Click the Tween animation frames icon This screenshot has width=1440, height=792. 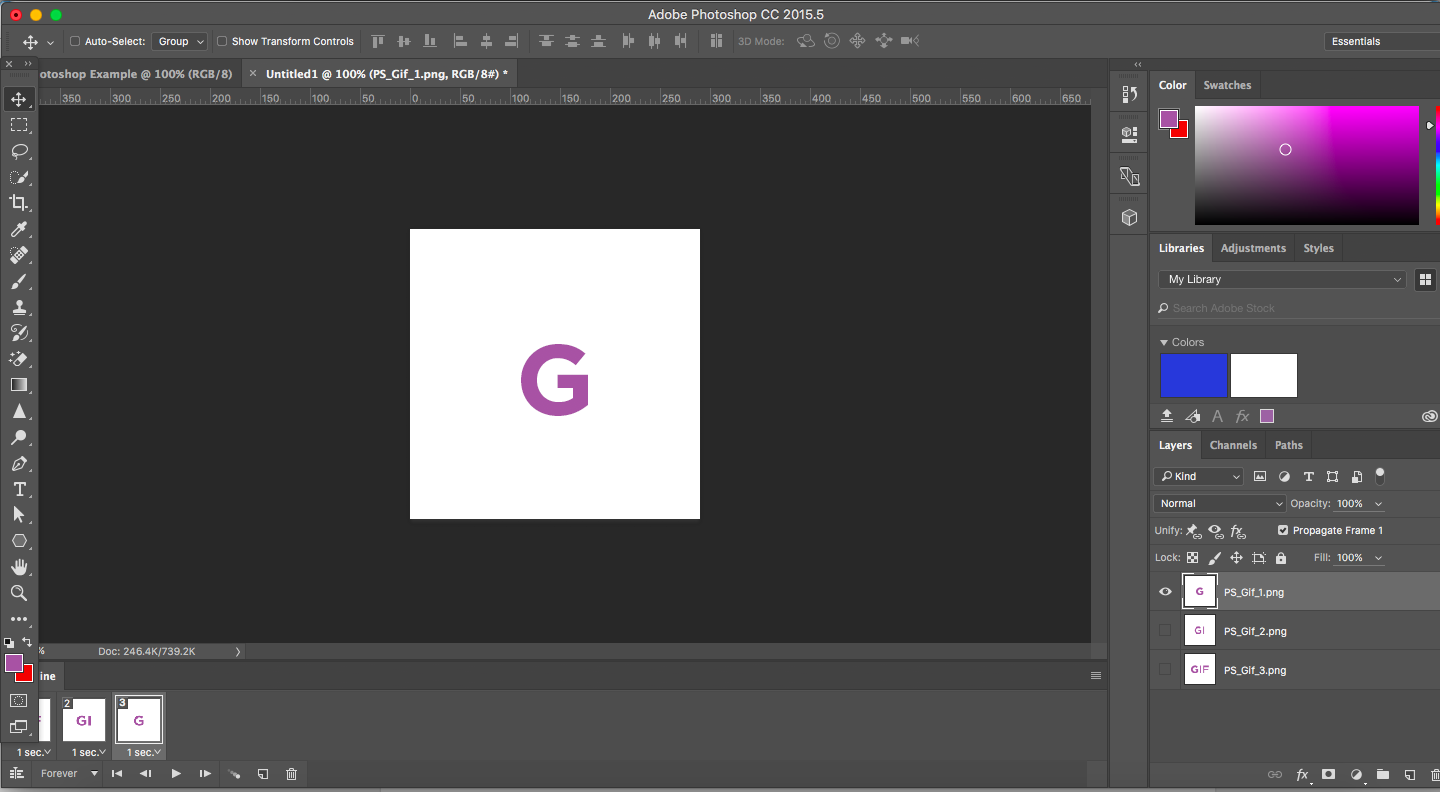233,774
